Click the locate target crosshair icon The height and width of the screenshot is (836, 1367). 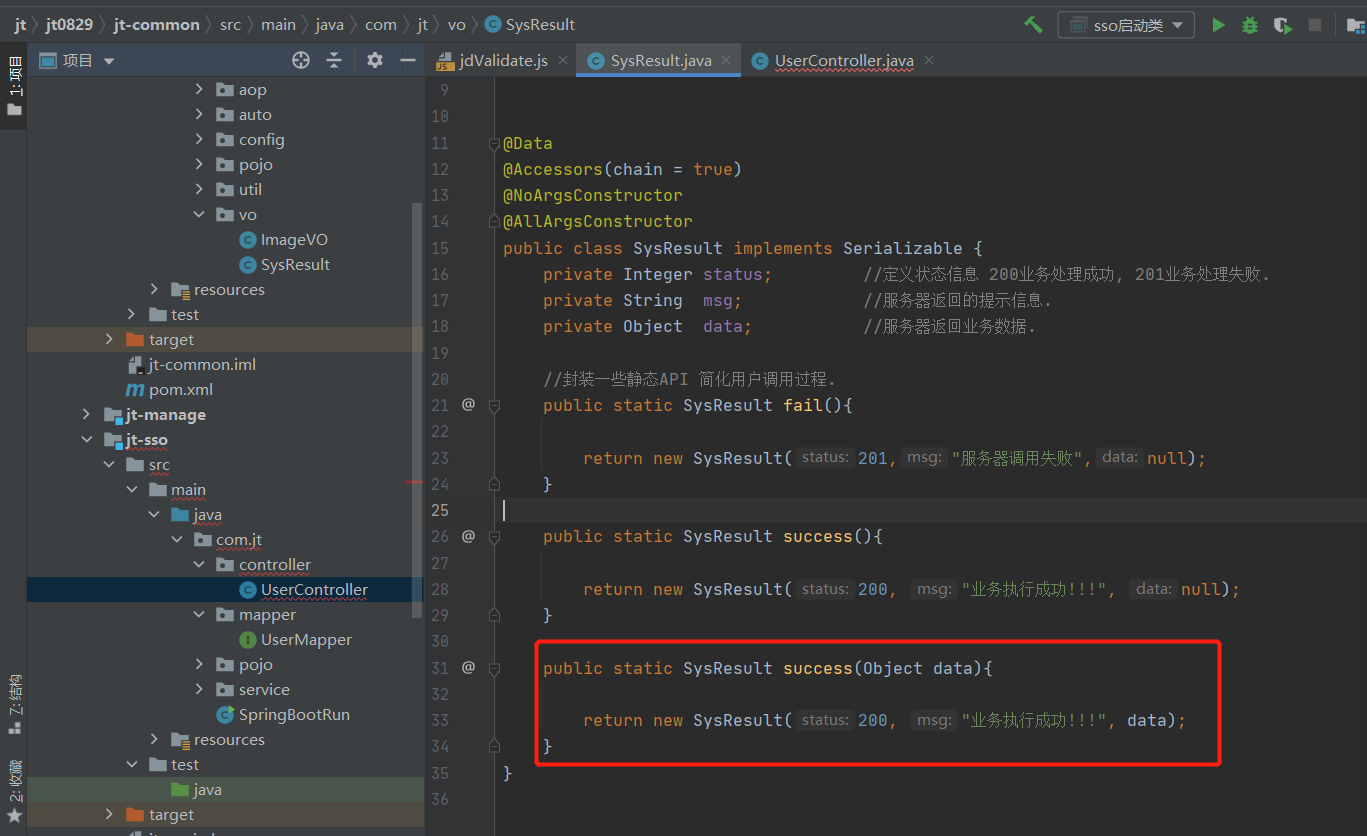point(301,61)
